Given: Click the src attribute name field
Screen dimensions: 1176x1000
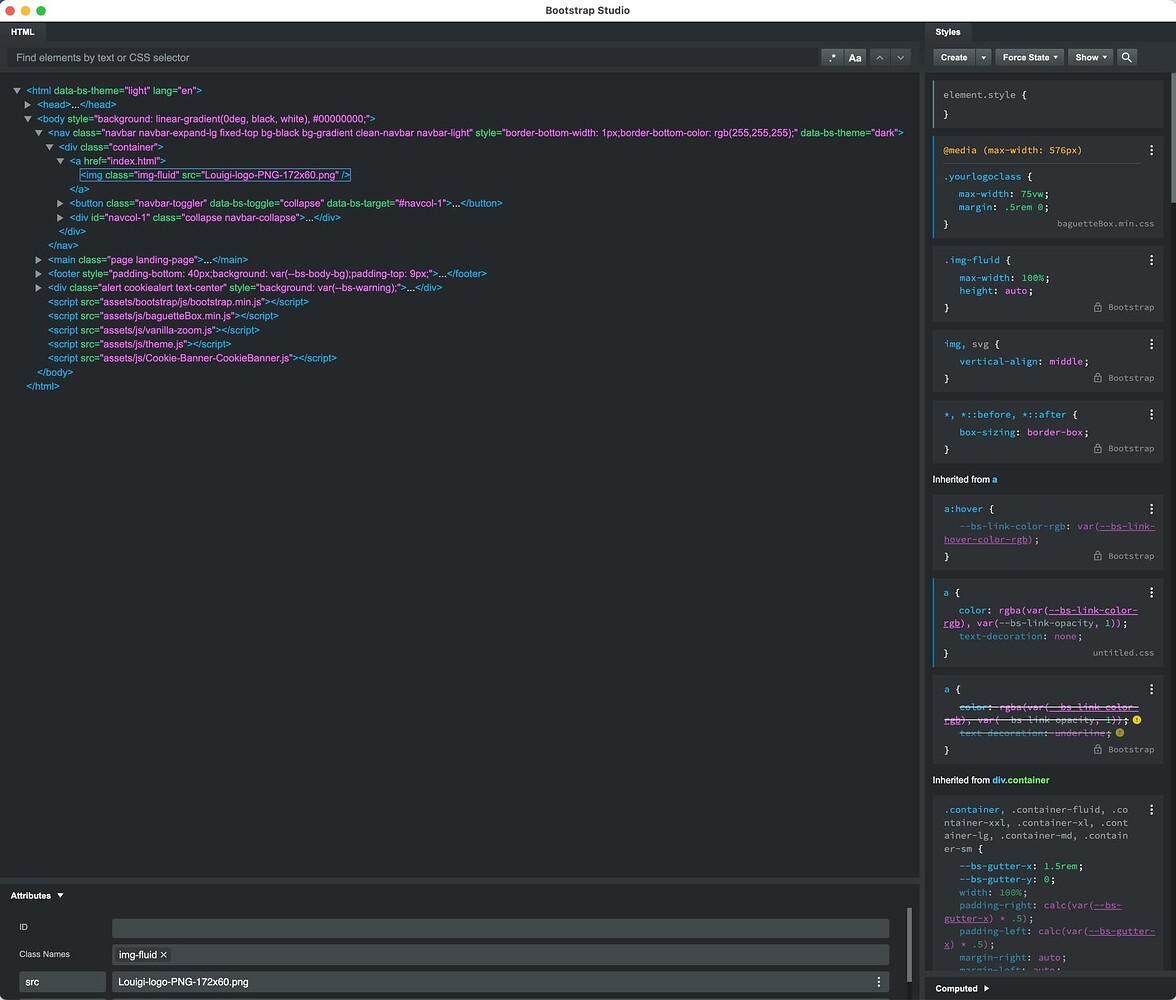Looking at the screenshot, I should pyautogui.click(x=62, y=982).
